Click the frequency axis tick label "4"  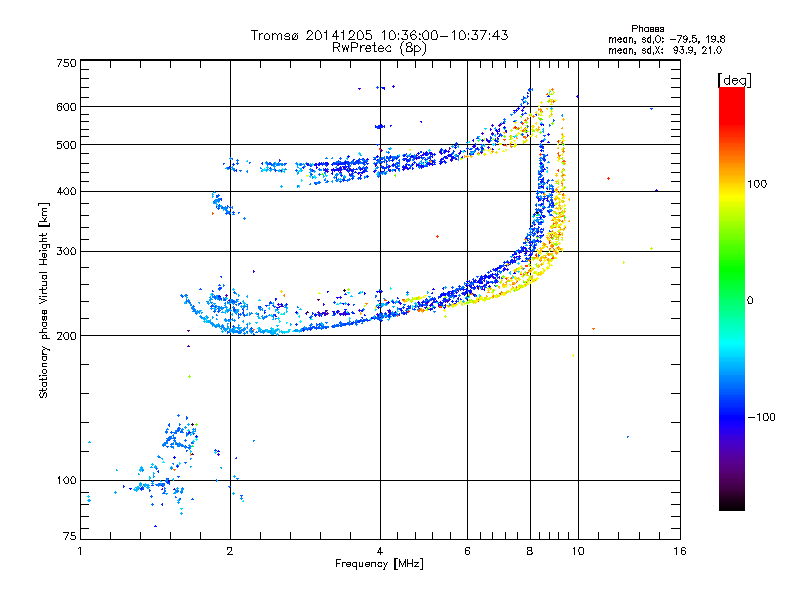tap(380, 551)
